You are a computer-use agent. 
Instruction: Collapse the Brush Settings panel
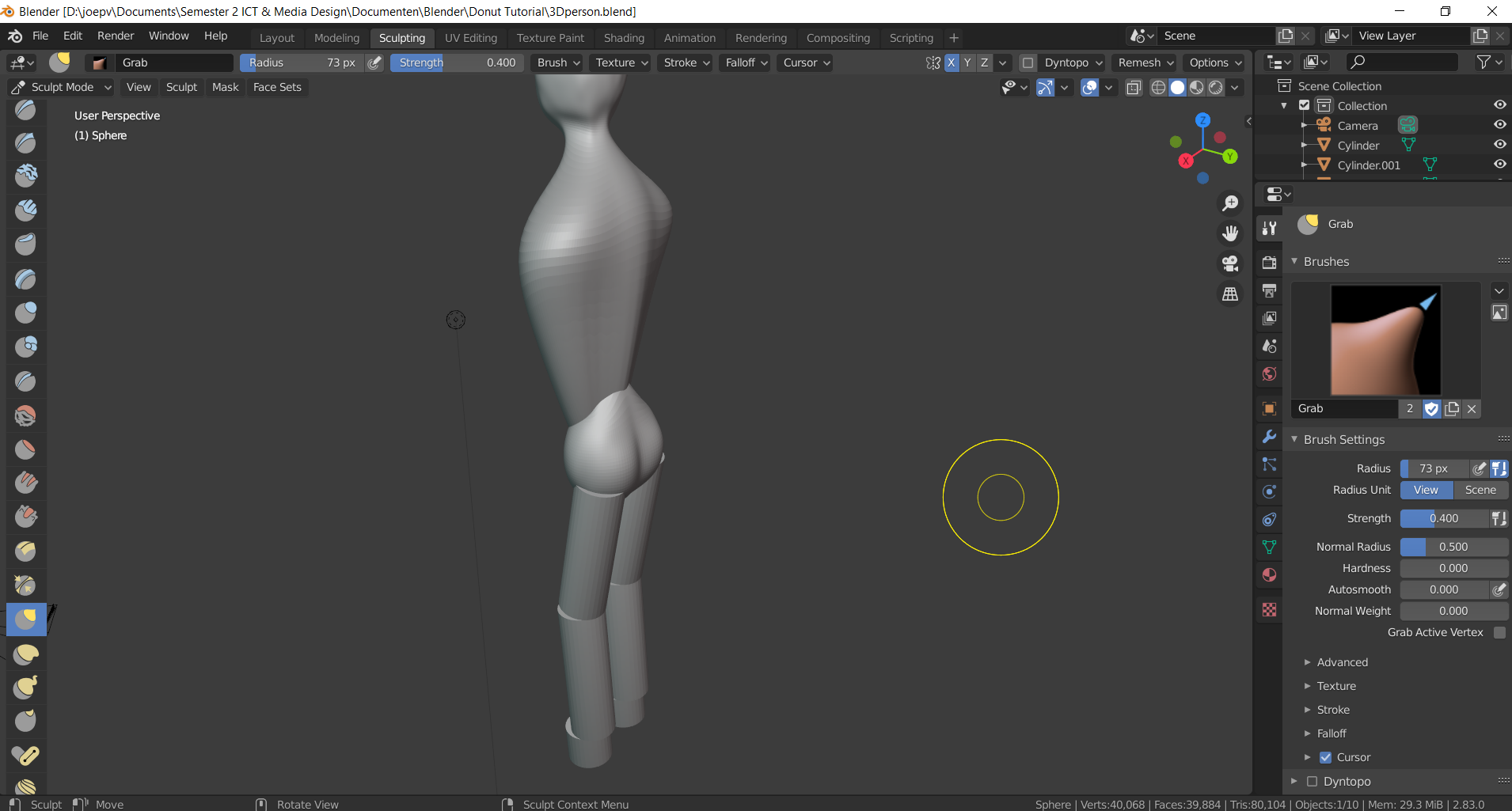1343,439
